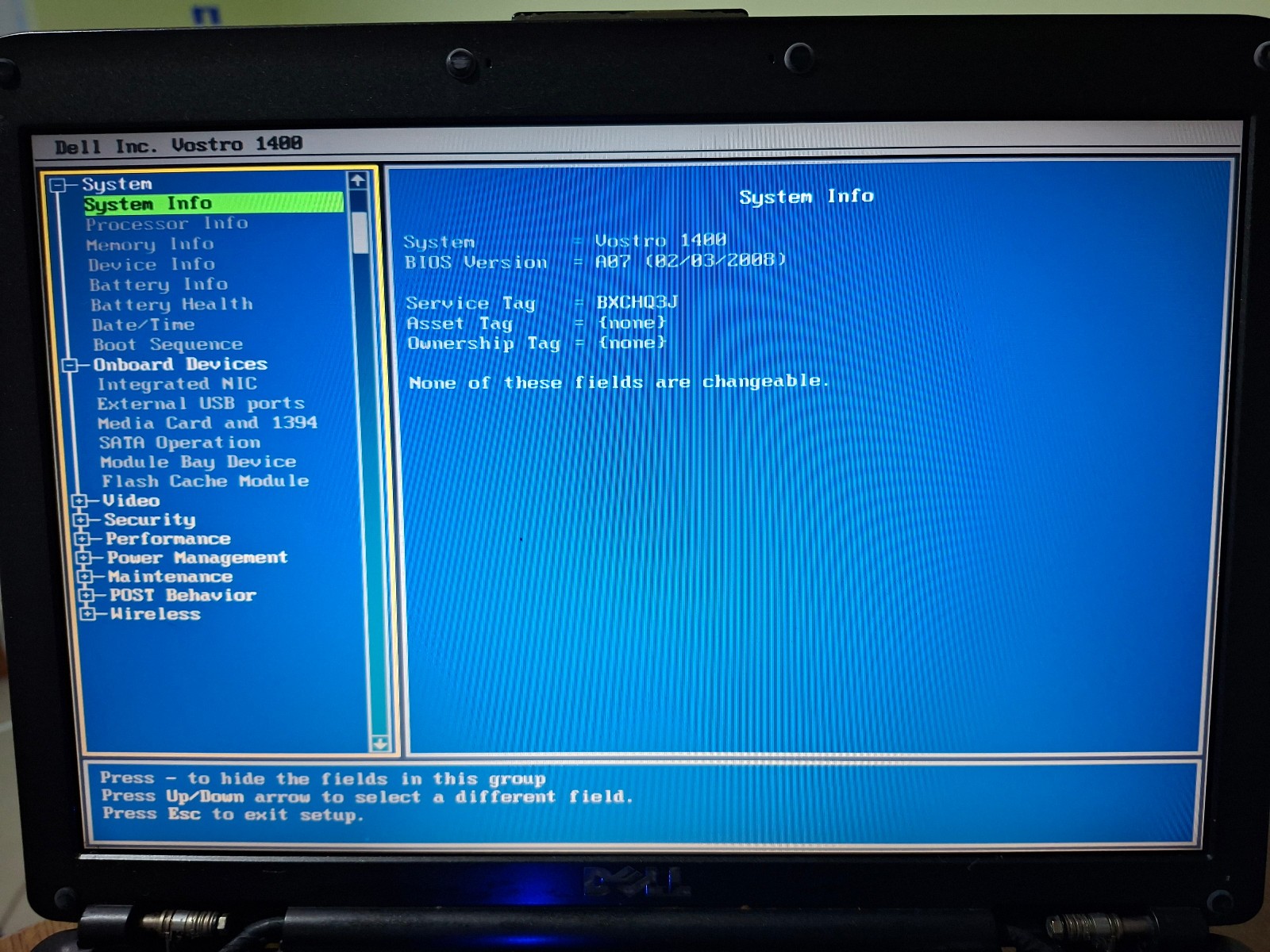Click 'None of these fields are changeable' text
This screenshot has height=952, width=1270.
click(x=619, y=382)
